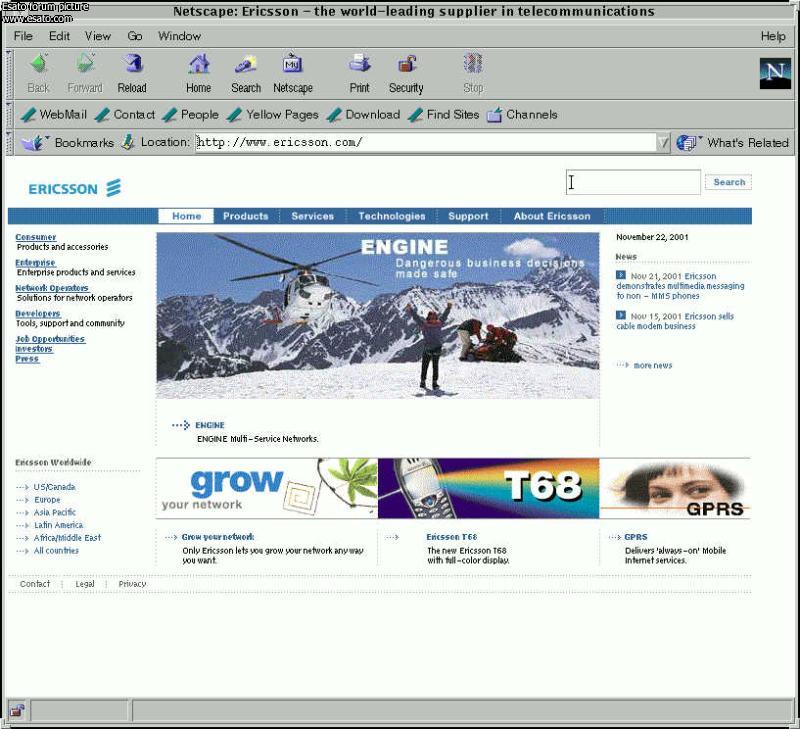800x729 pixels.
Task: Select the Technologies site tab
Action: click(392, 216)
